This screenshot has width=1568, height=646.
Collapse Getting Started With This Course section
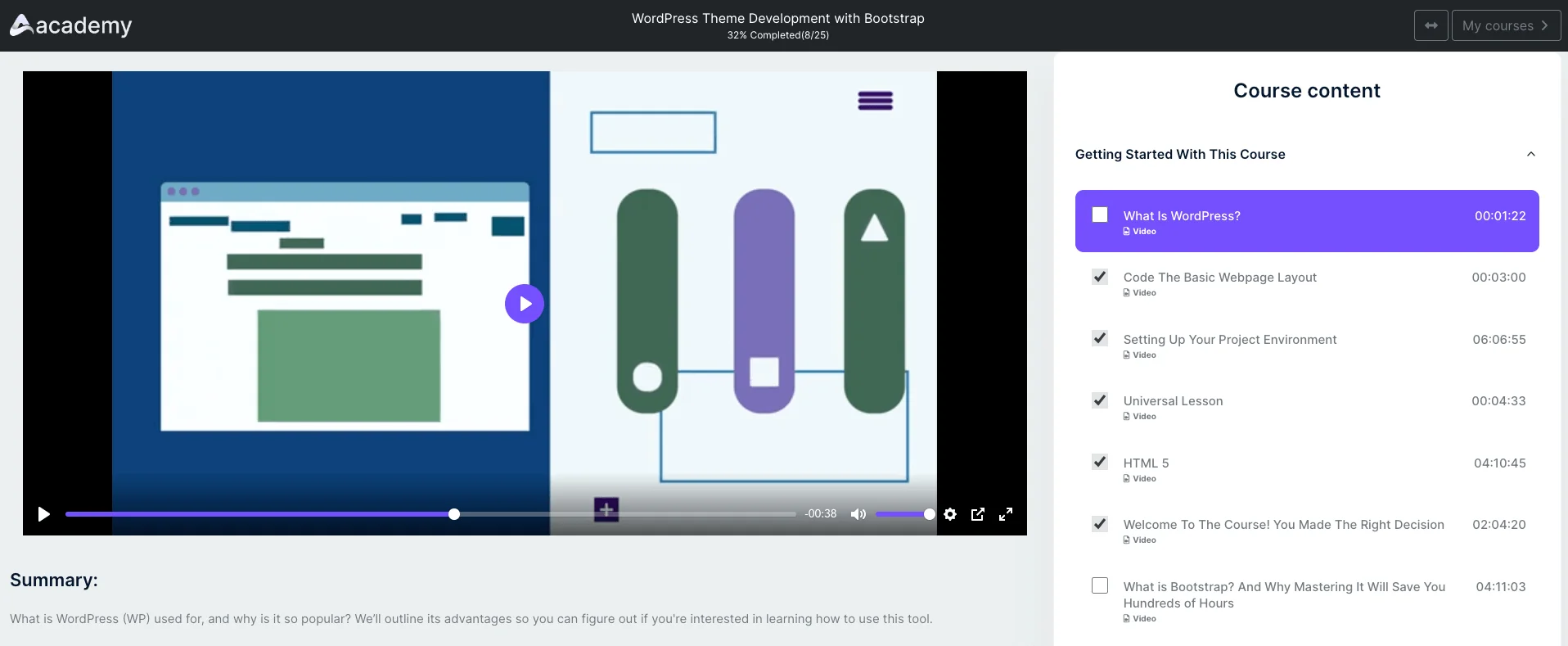[x=1530, y=154]
